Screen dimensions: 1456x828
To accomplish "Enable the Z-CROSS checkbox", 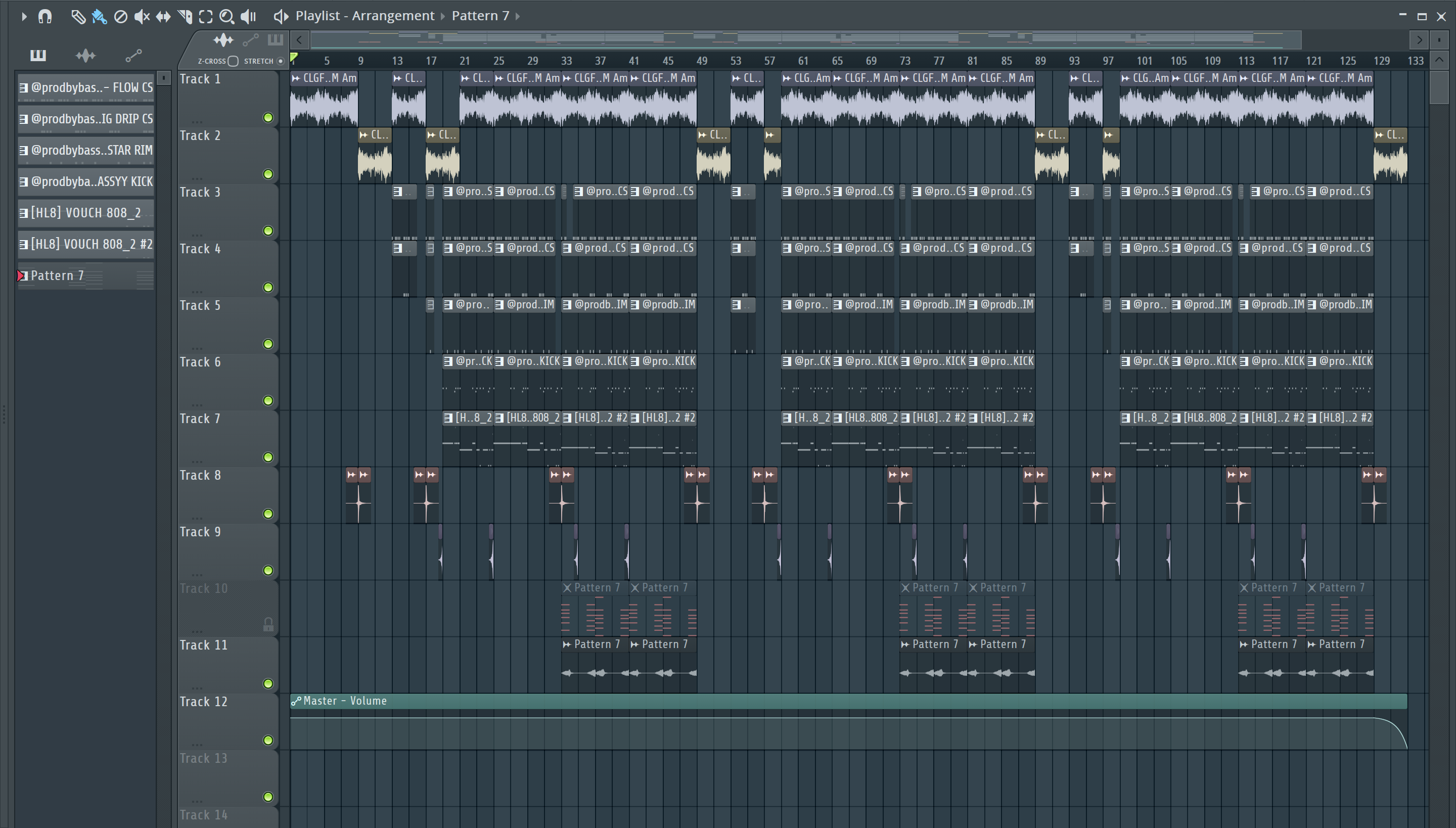I will (233, 61).
